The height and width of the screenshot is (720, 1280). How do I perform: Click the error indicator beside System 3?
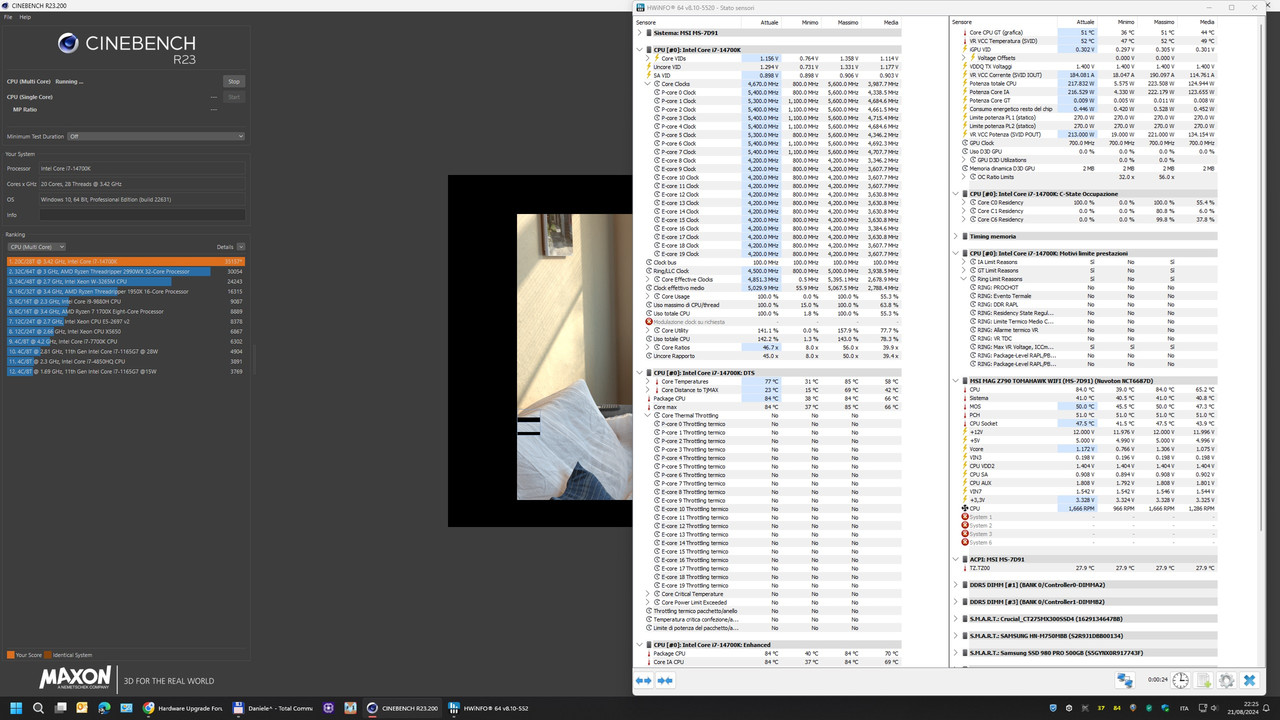[x=965, y=533]
